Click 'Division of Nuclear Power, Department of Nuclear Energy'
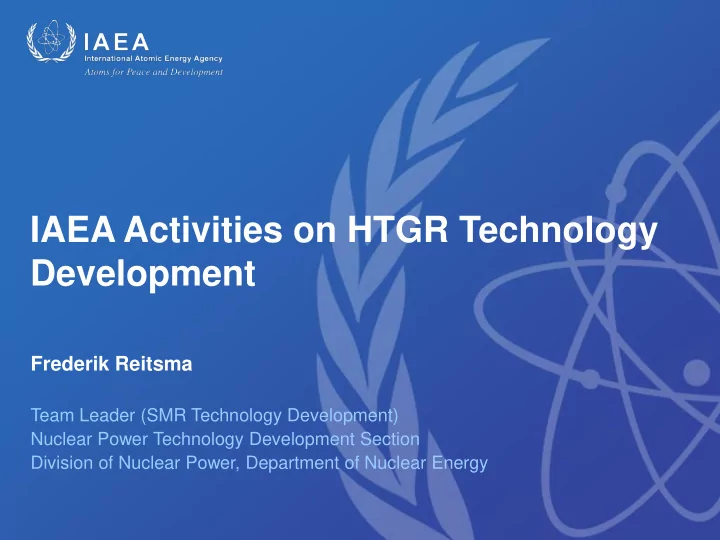The height and width of the screenshot is (540, 720). [259, 463]
